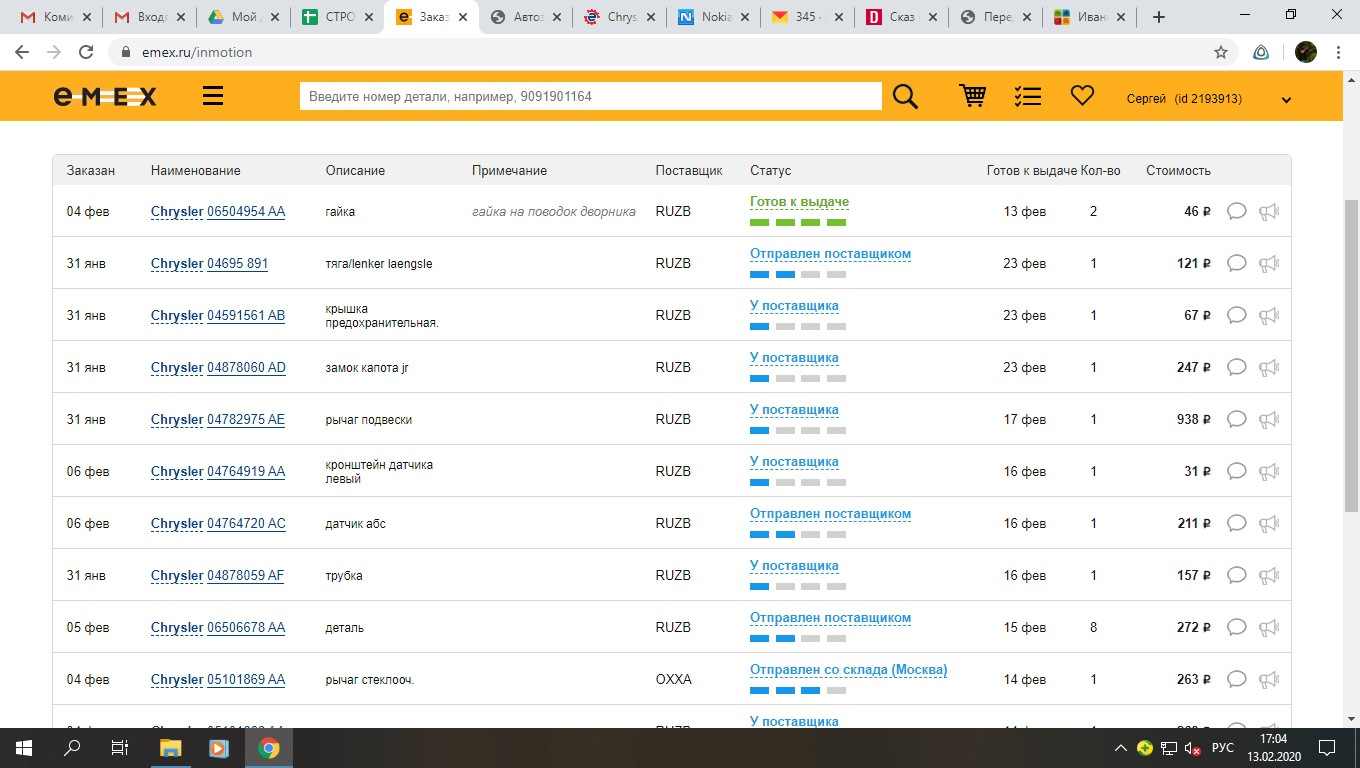Image resolution: width=1360 pixels, height=768 pixels.
Task: Open part link 04591561 AB
Action: 246,315
